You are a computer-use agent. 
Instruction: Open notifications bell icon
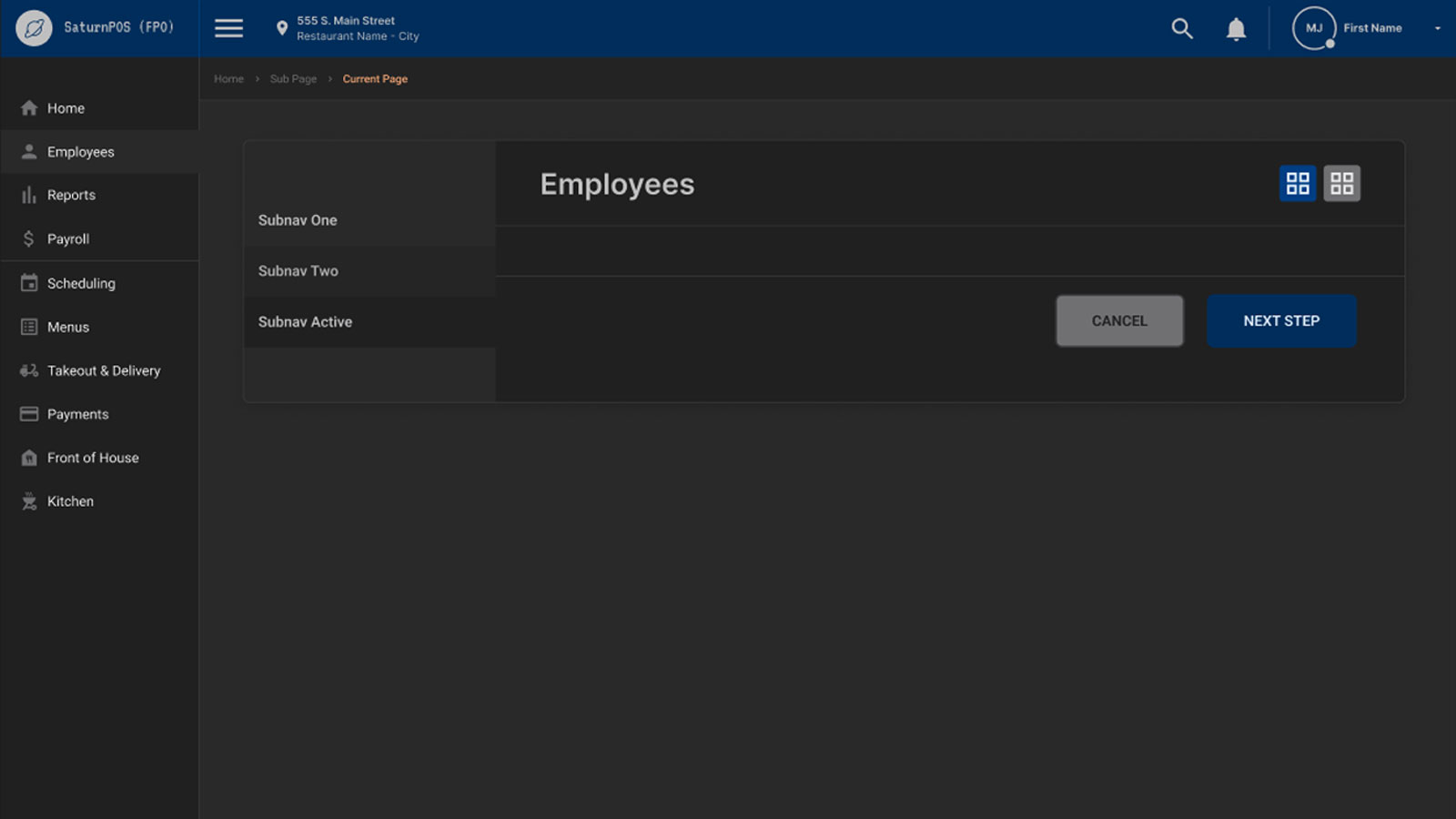(1236, 29)
